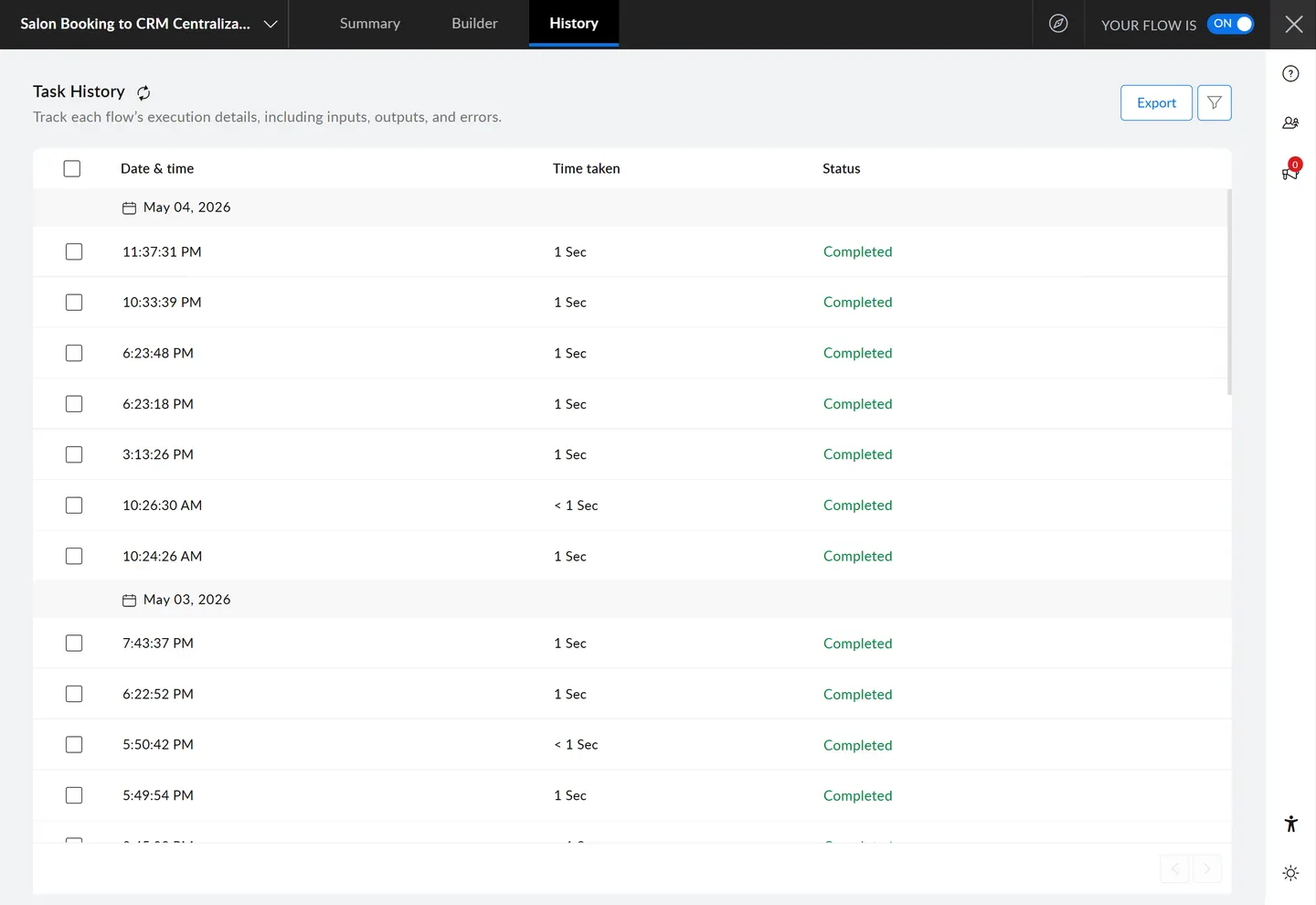Click the task list vertical scrollbar
The image size is (1316, 905).
(1229, 293)
